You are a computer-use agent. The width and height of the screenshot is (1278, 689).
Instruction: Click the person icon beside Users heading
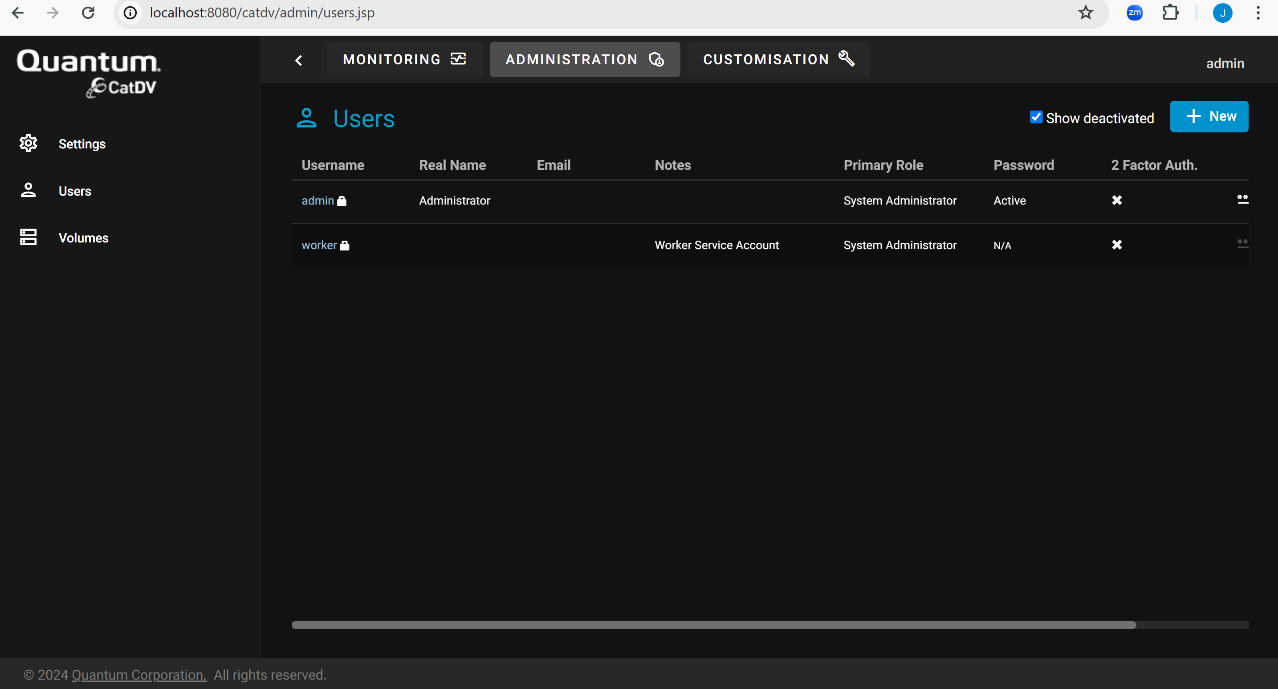(306, 118)
